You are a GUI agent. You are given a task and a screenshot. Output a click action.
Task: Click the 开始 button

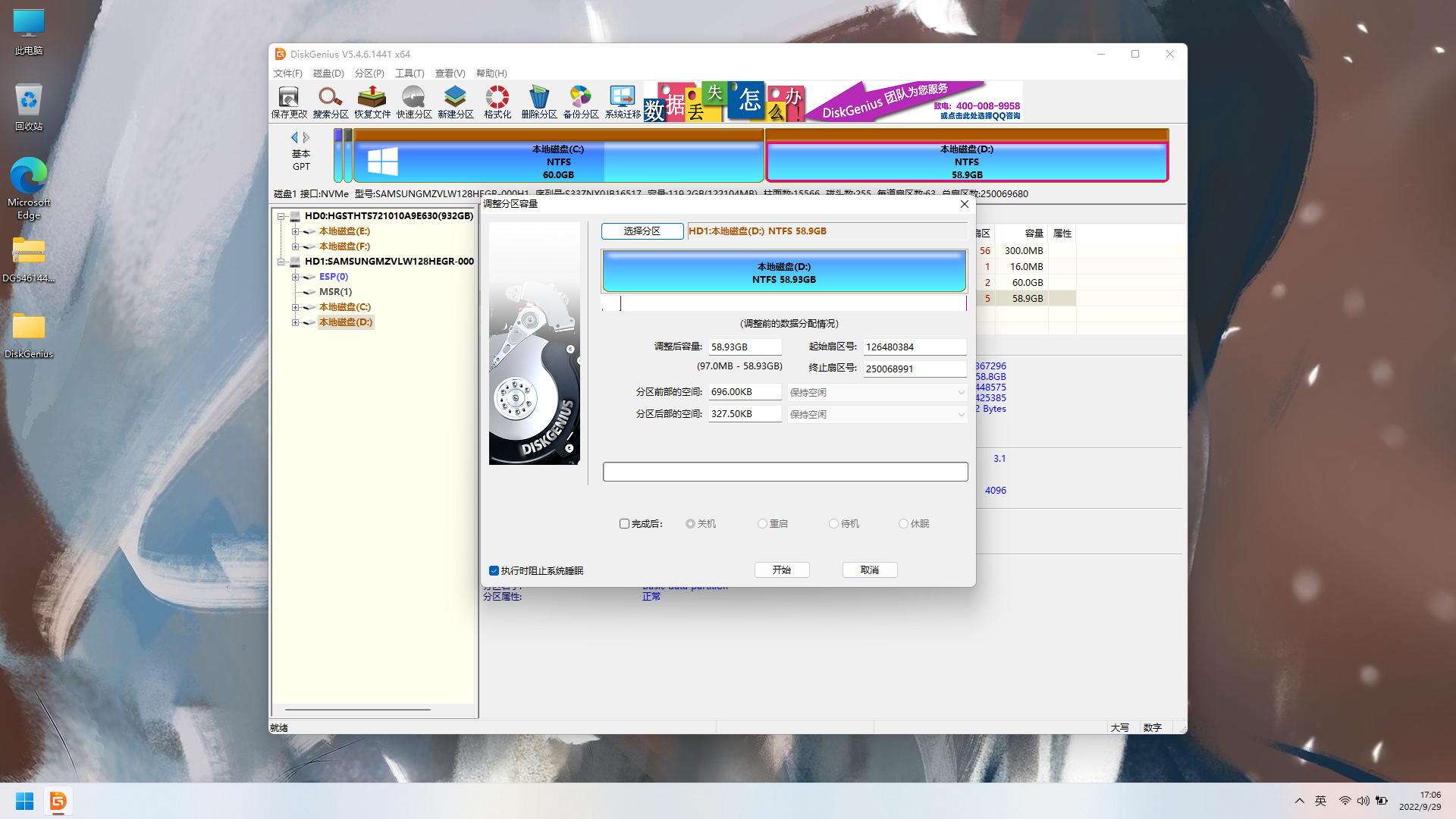781,570
